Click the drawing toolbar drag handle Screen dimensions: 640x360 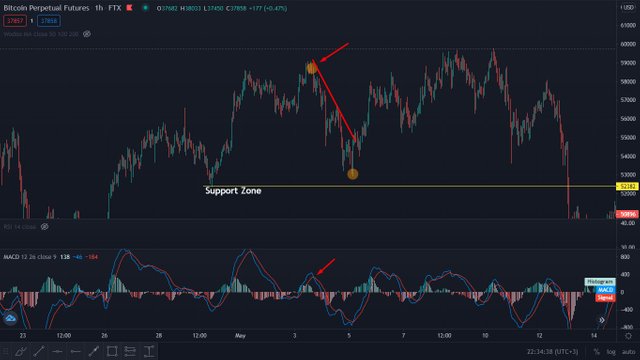(x=5, y=351)
